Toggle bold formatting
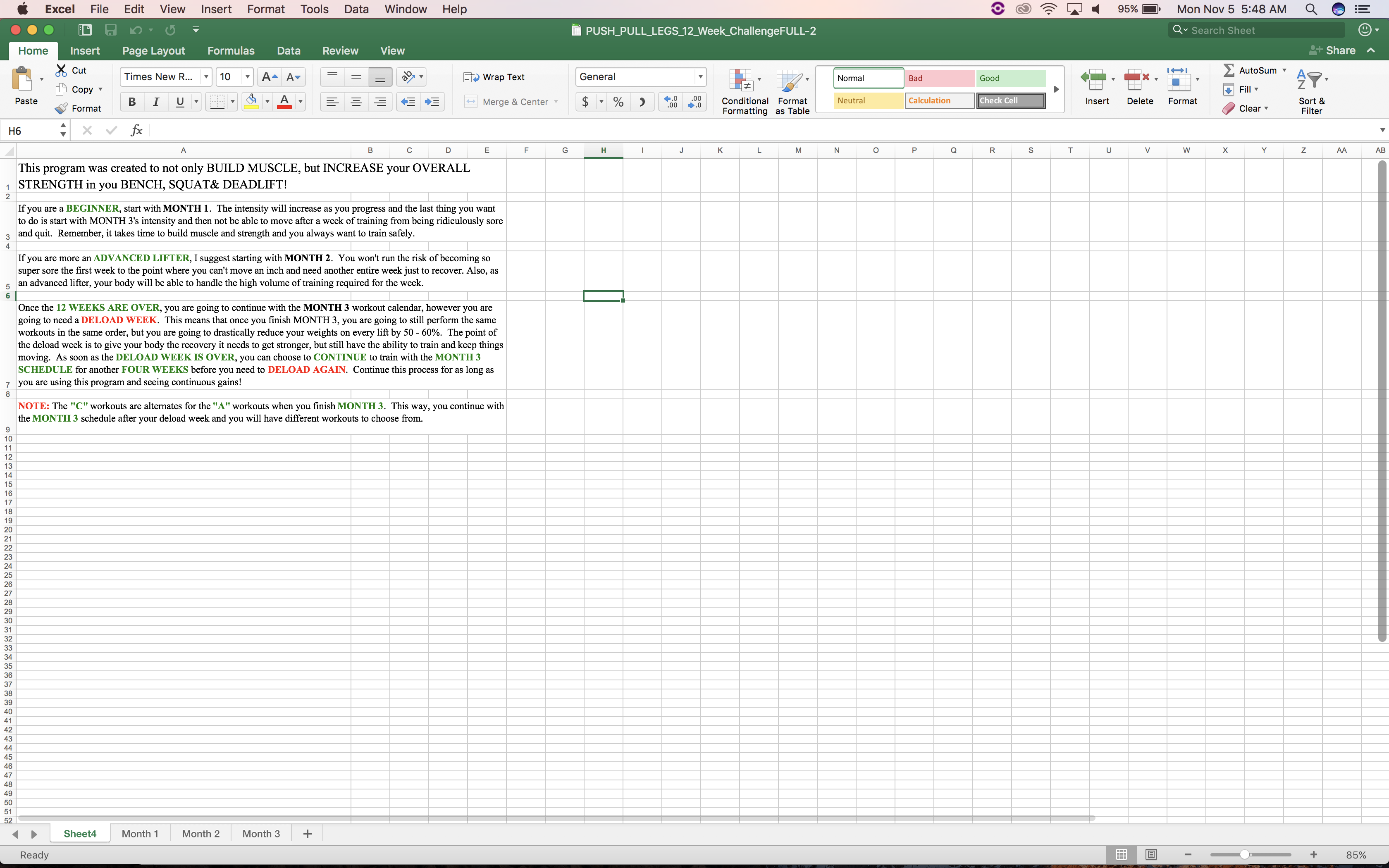 point(131,102)
